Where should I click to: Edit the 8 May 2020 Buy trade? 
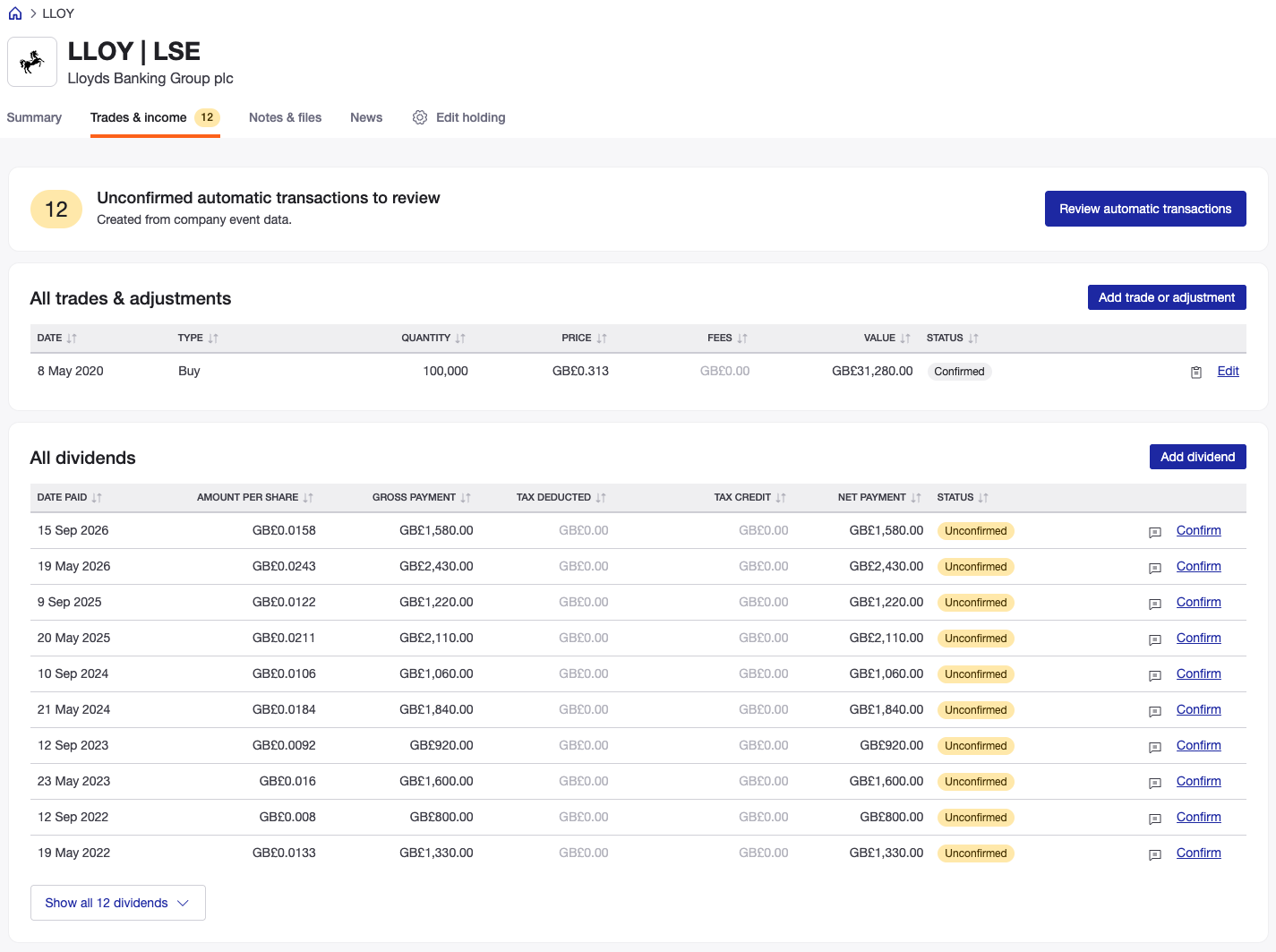coord(1229,371)
